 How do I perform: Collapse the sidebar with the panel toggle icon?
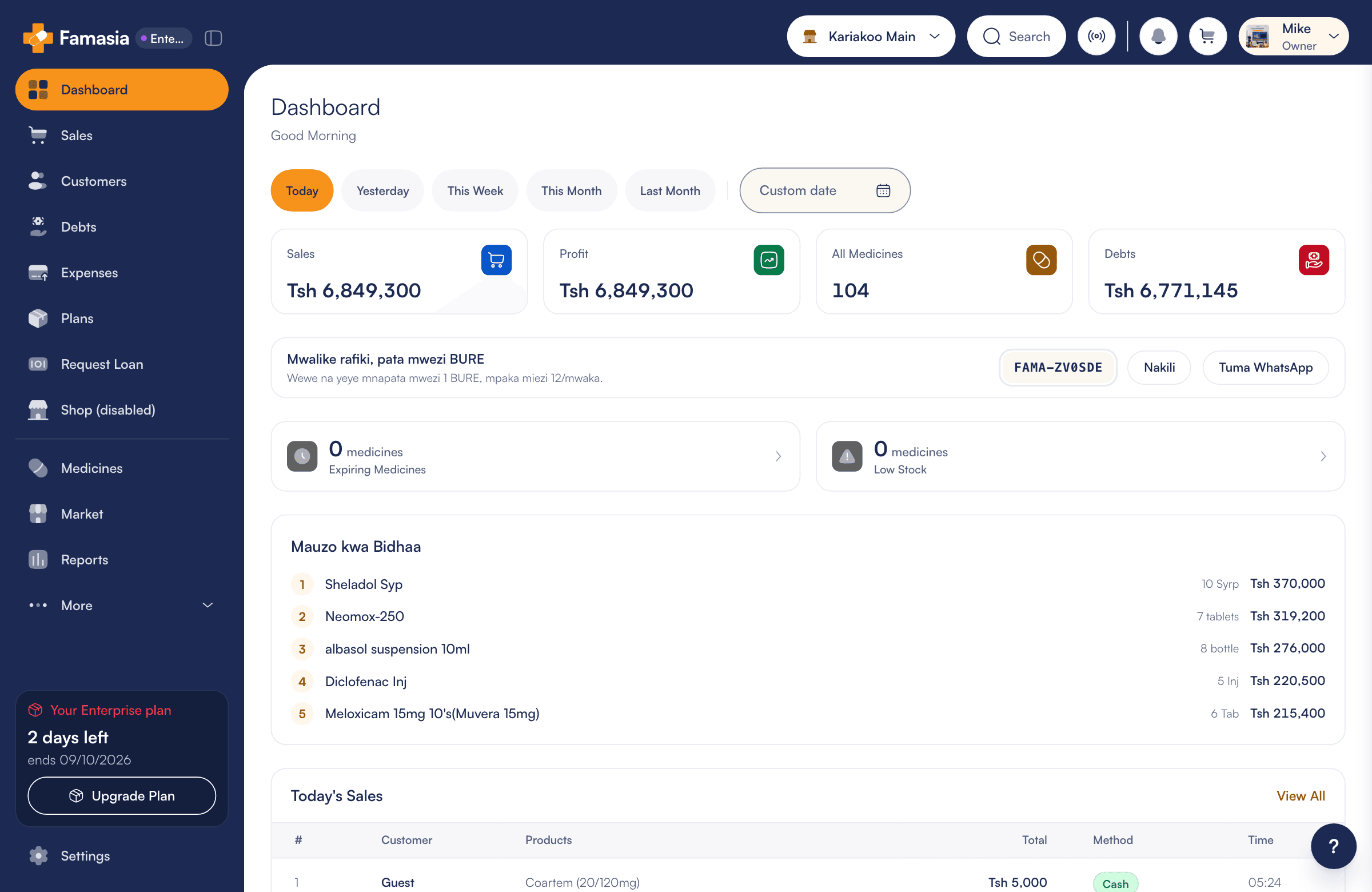point(213,38)
